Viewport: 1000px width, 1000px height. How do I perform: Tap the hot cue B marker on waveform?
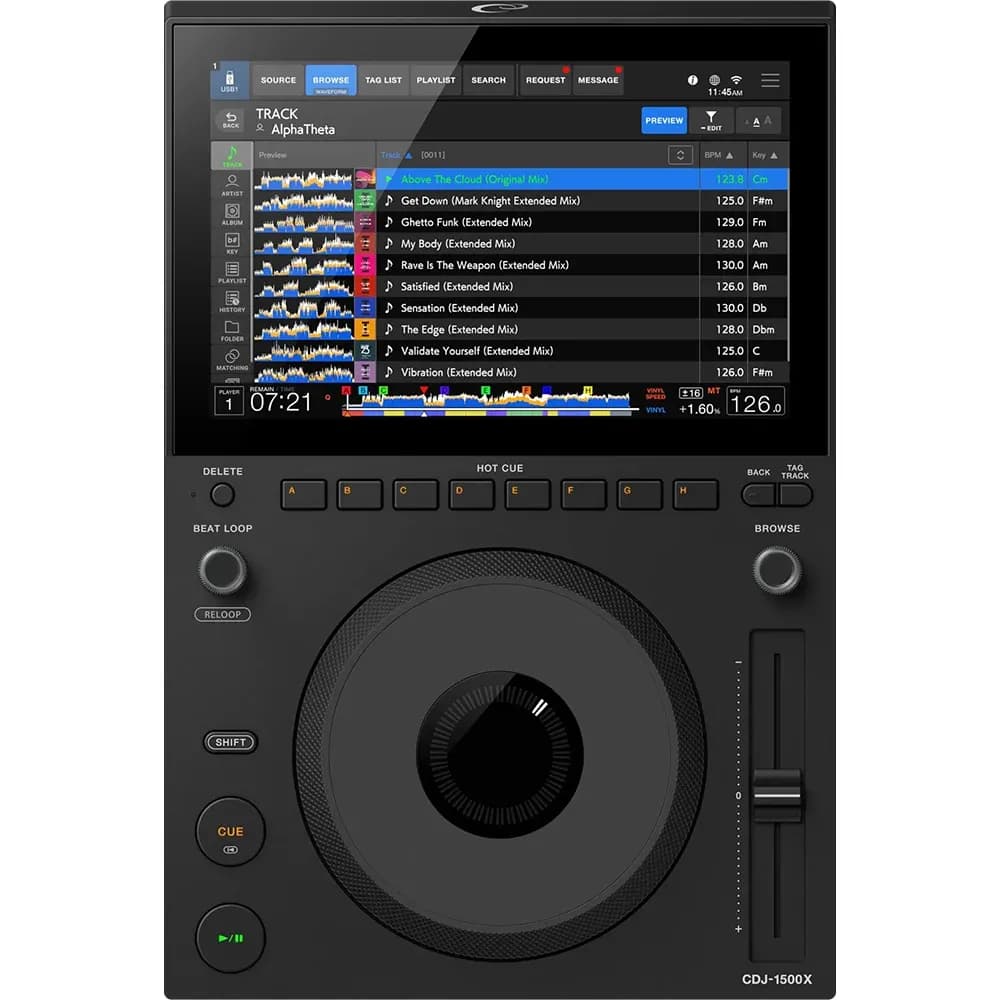pyautogui.click(x=363, y=390)
